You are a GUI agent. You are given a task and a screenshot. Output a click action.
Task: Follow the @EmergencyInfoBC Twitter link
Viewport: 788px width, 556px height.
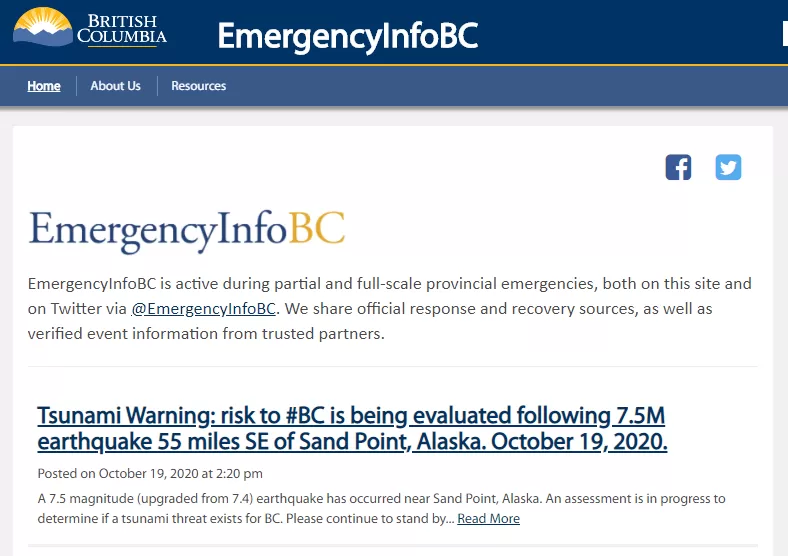[204, 309]
